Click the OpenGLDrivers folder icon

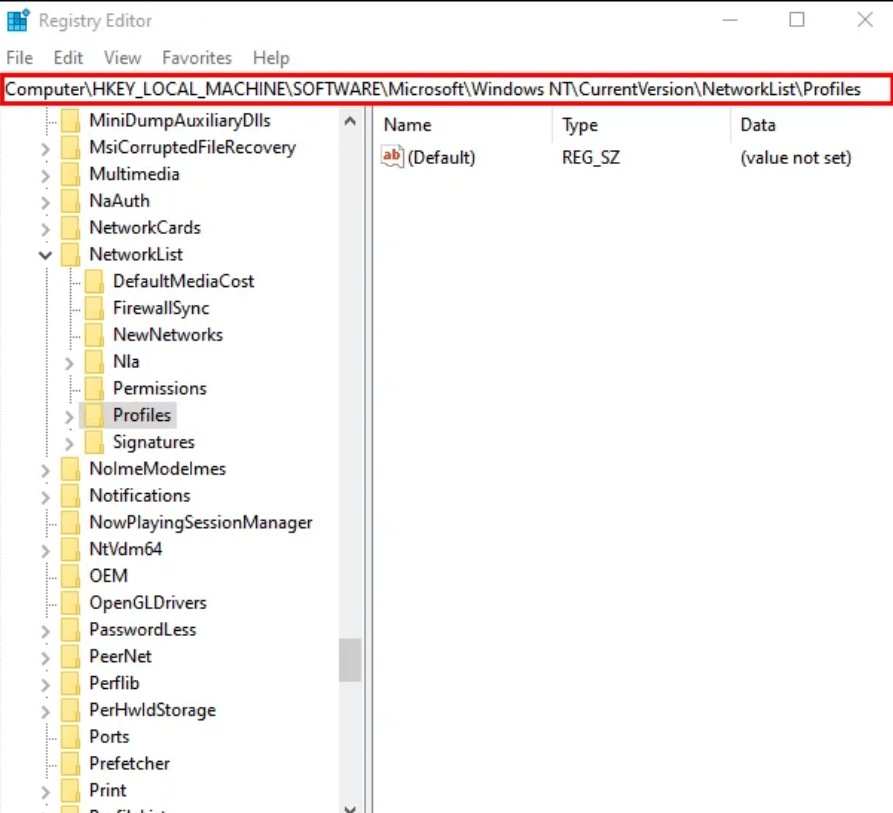(70, 603)
